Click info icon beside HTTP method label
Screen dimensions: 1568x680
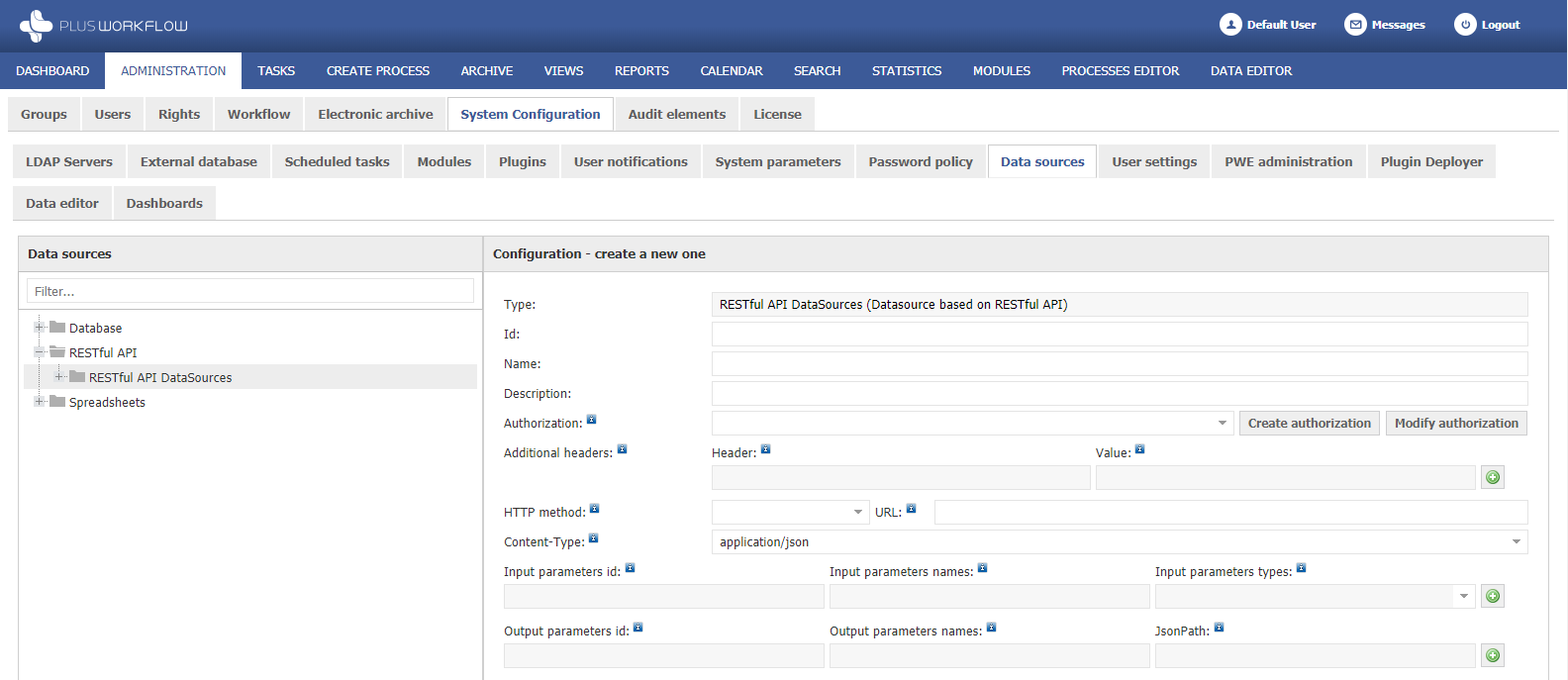coord(595,509)
